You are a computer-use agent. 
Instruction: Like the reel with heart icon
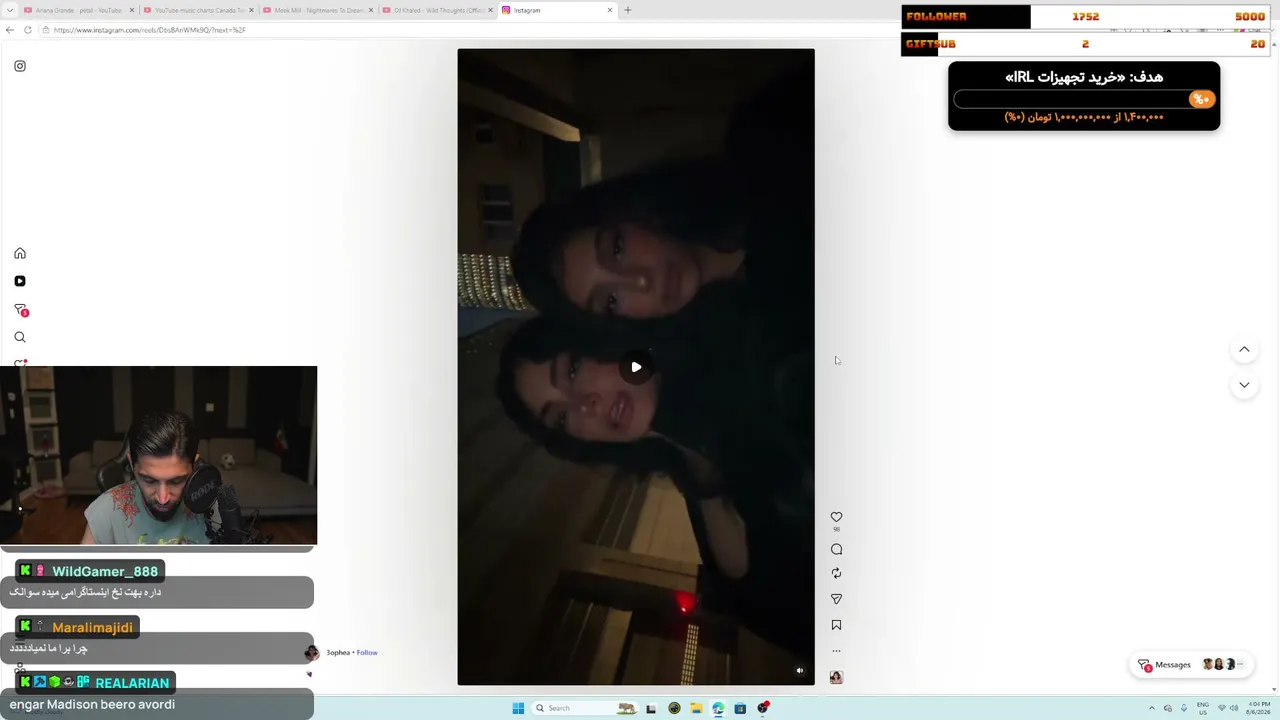(836, 517)
